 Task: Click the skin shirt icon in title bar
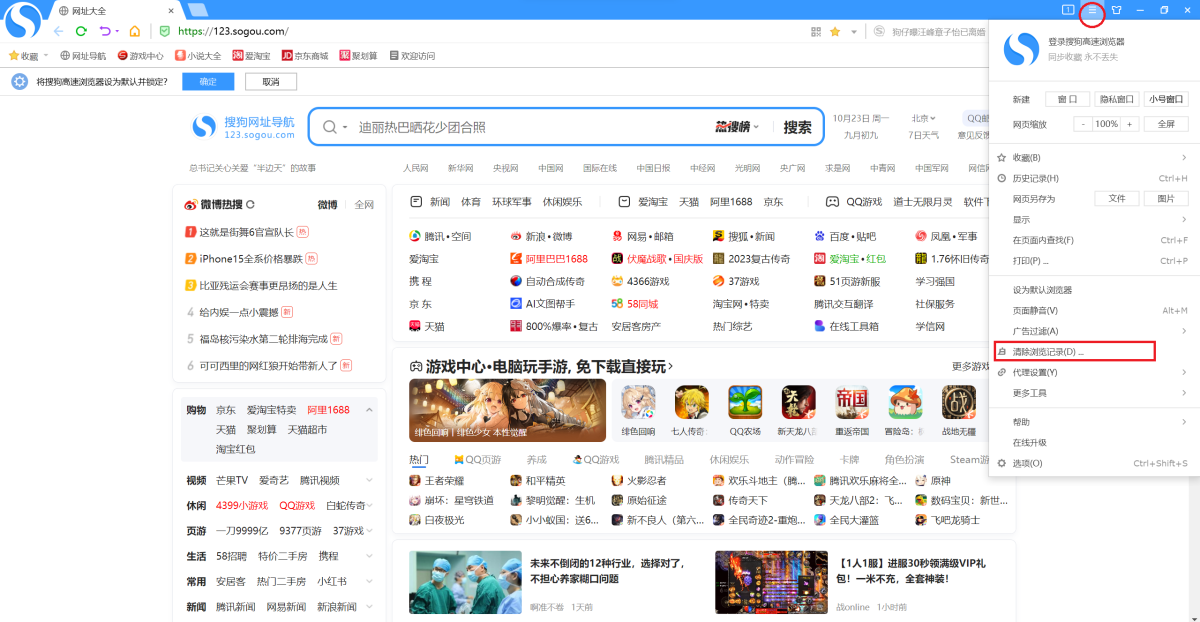click(1116, 10)
